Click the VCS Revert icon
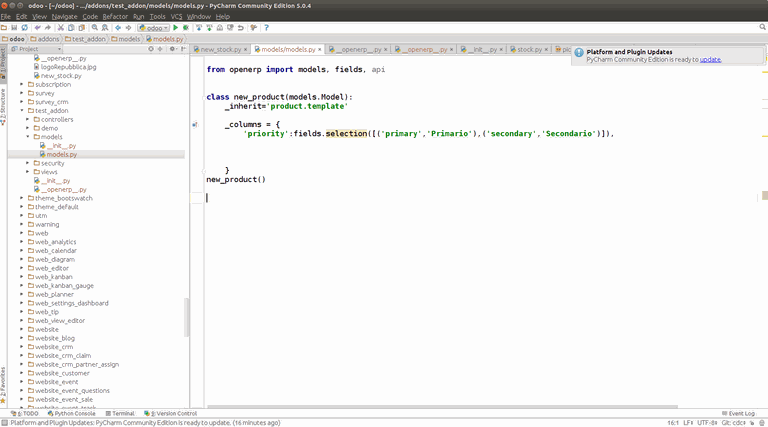This screenshot has height=427, width=768. (x=240, y=28)
